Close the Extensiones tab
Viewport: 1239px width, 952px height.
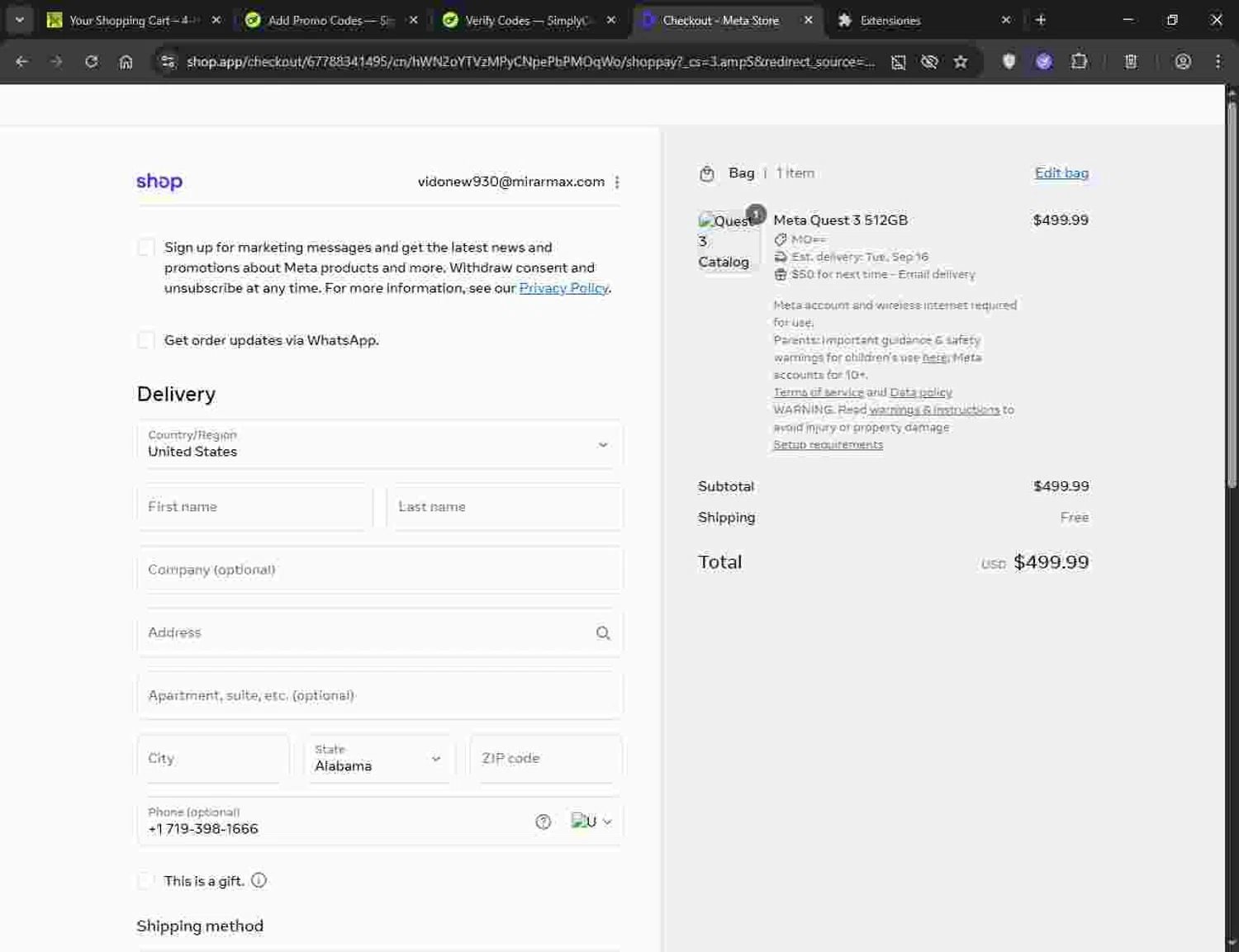1005,20
